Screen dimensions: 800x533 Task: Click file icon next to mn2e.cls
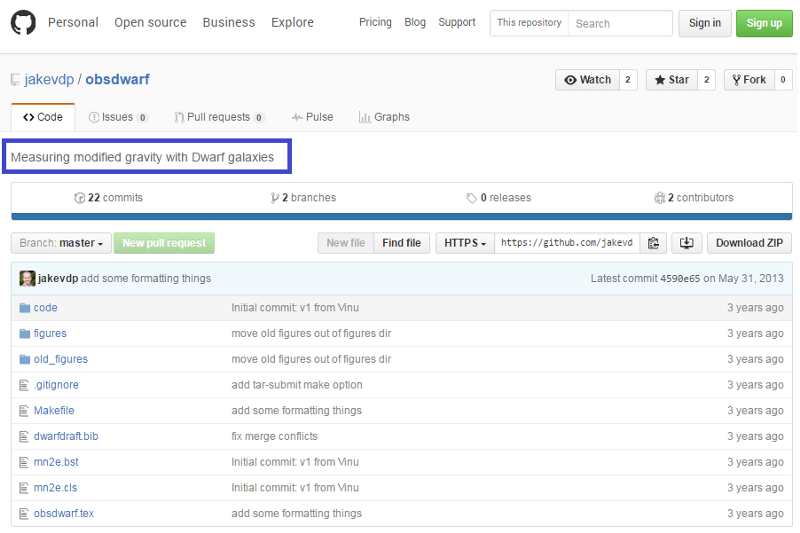pyautogui.click(x=24, y=488)
